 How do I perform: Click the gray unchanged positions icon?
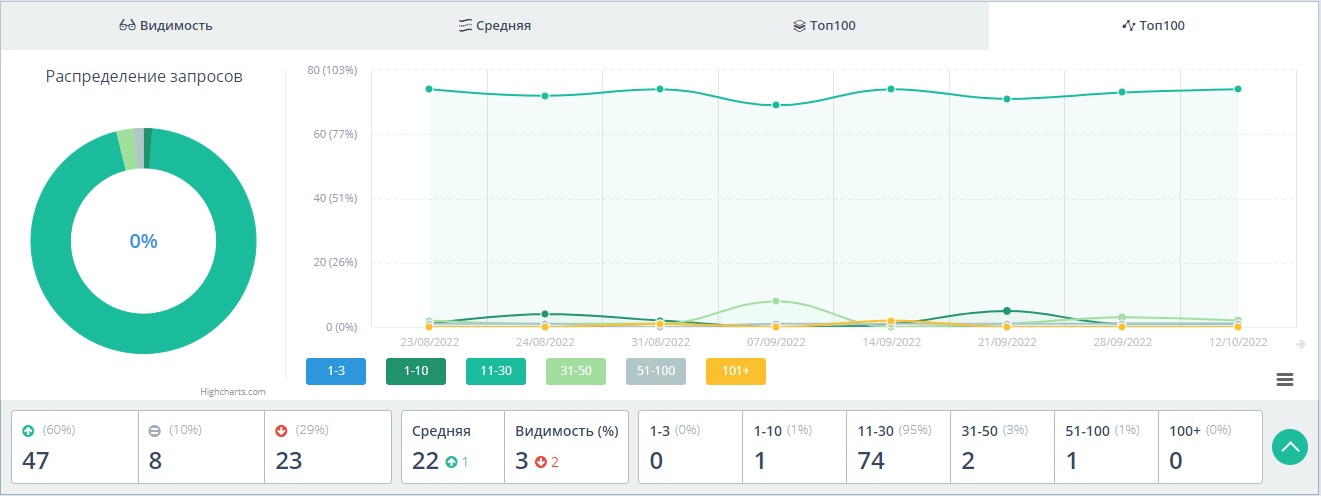154,431
